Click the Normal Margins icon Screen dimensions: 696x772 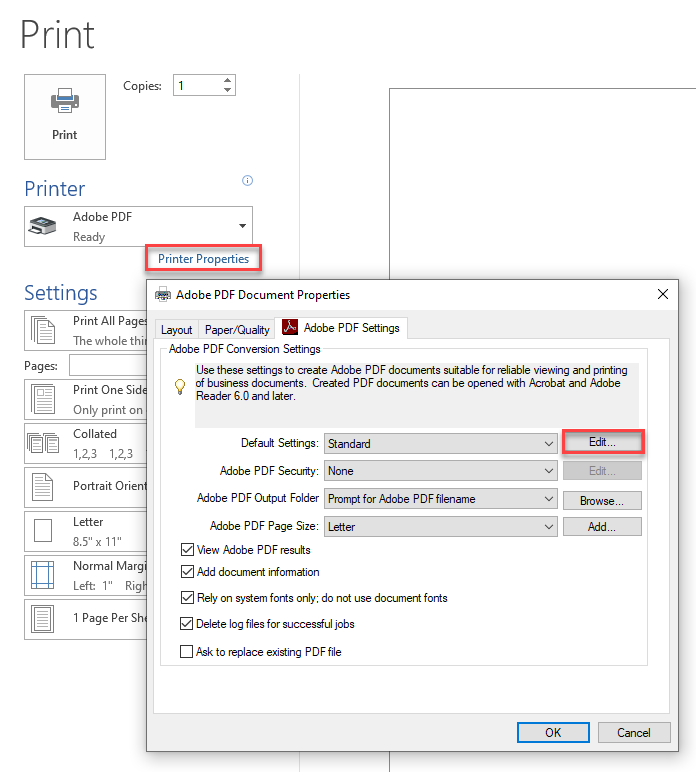pyautogui.click(x=43, y=575)
